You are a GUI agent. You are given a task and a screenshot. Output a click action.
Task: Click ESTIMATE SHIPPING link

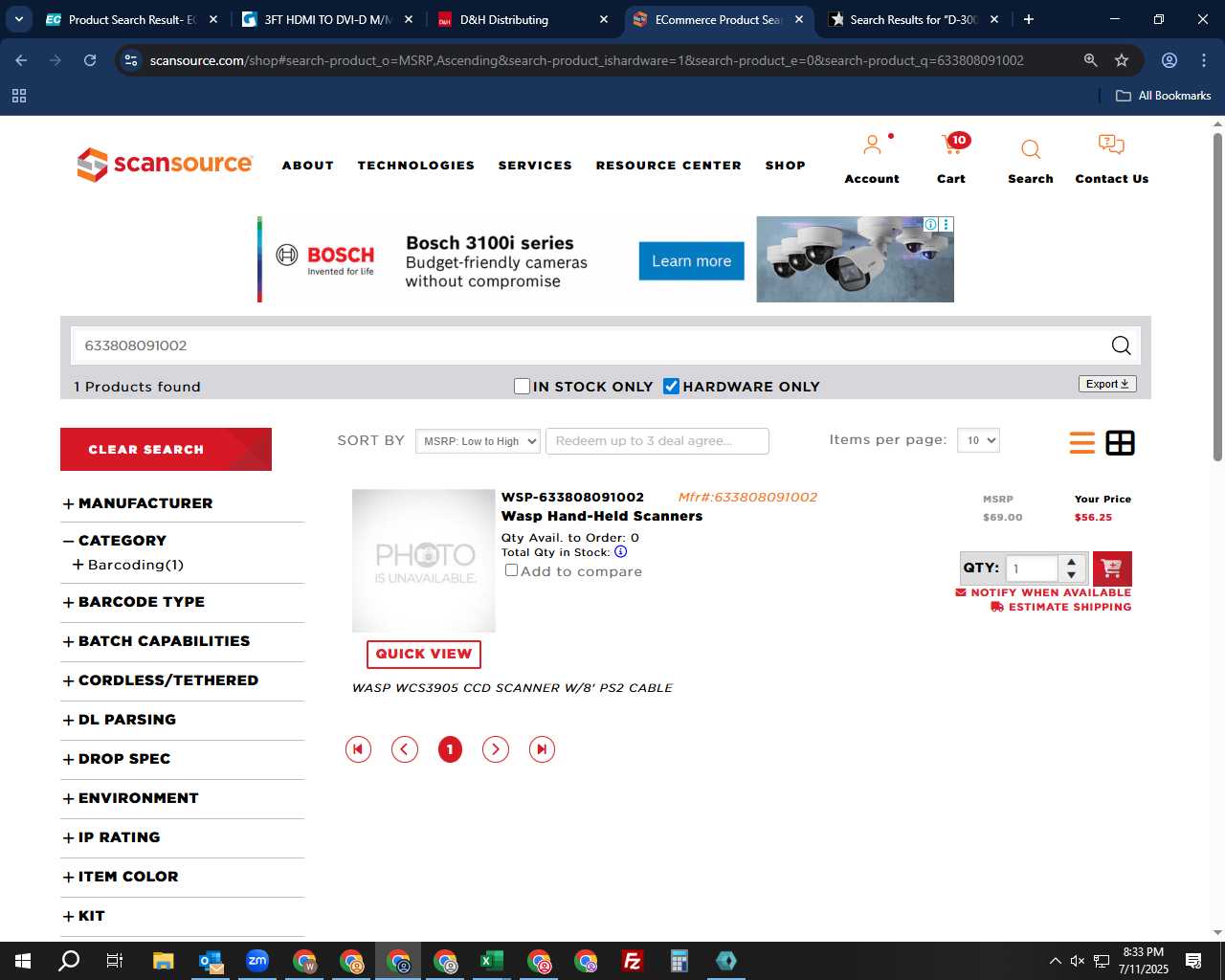point(1061,607)
